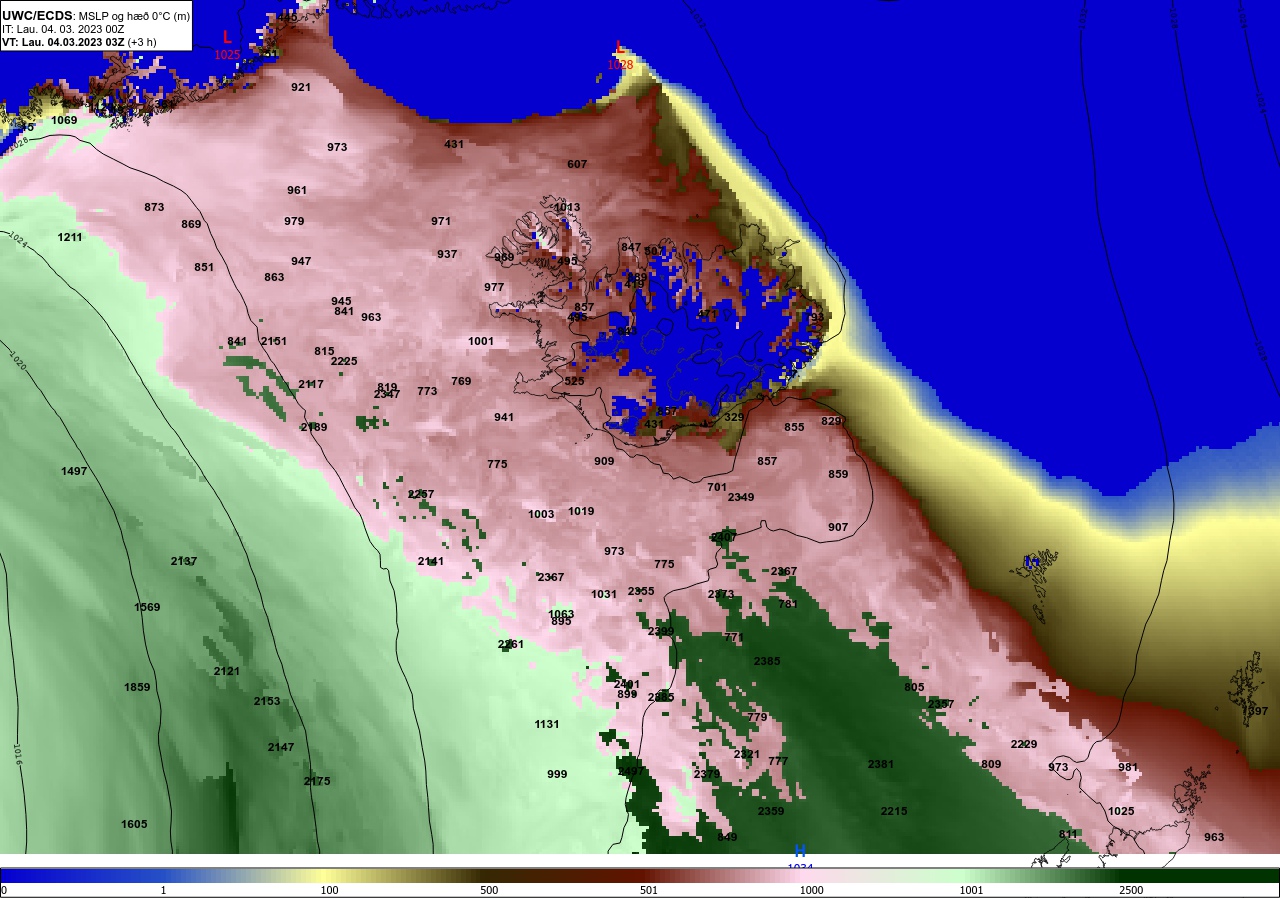Click the map value 981

pos(1128,767)
